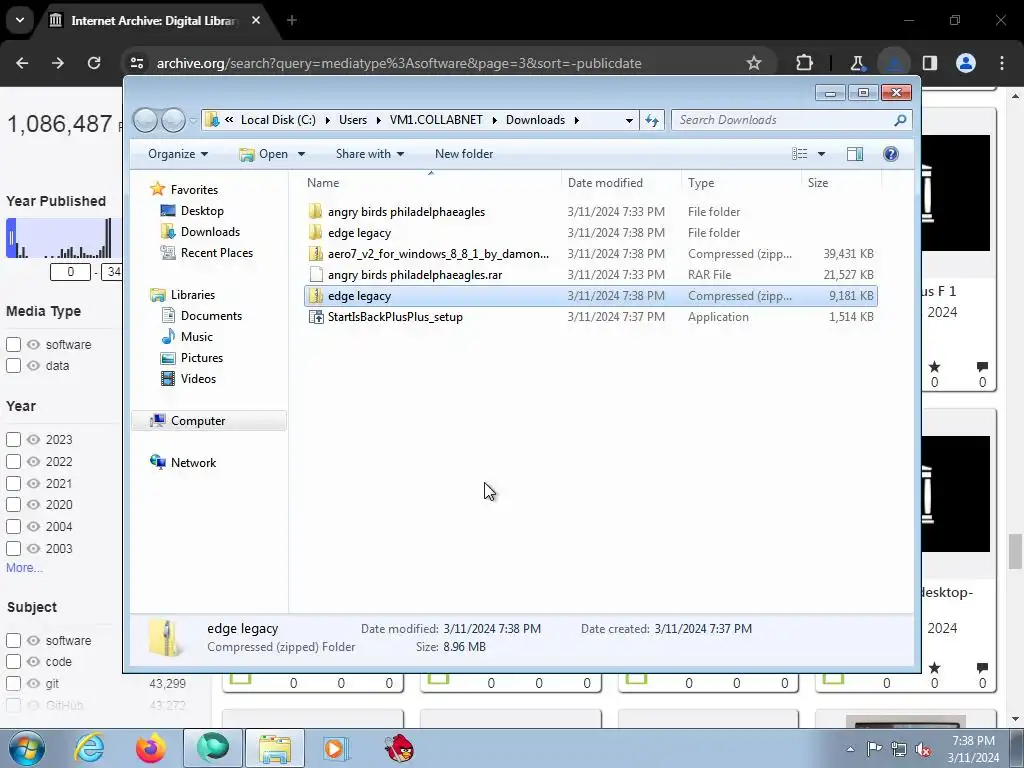Open Chrome profile avatar

(x=965, y=63)
